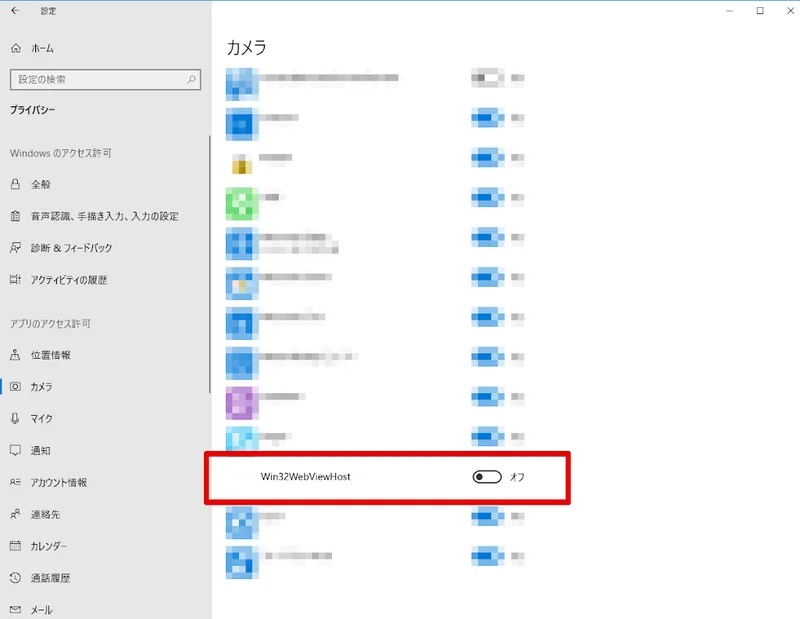Turn on the Win32WebViewHost camera toggle
Viewport: 800px width, 619px height.
(x=486, y=477)
